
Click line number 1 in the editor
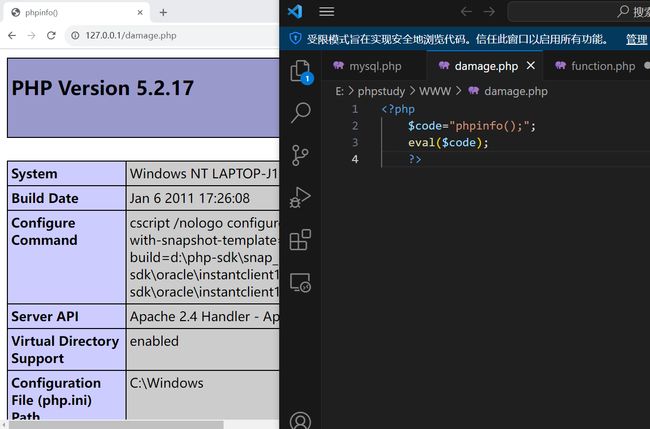coord(355,109)
